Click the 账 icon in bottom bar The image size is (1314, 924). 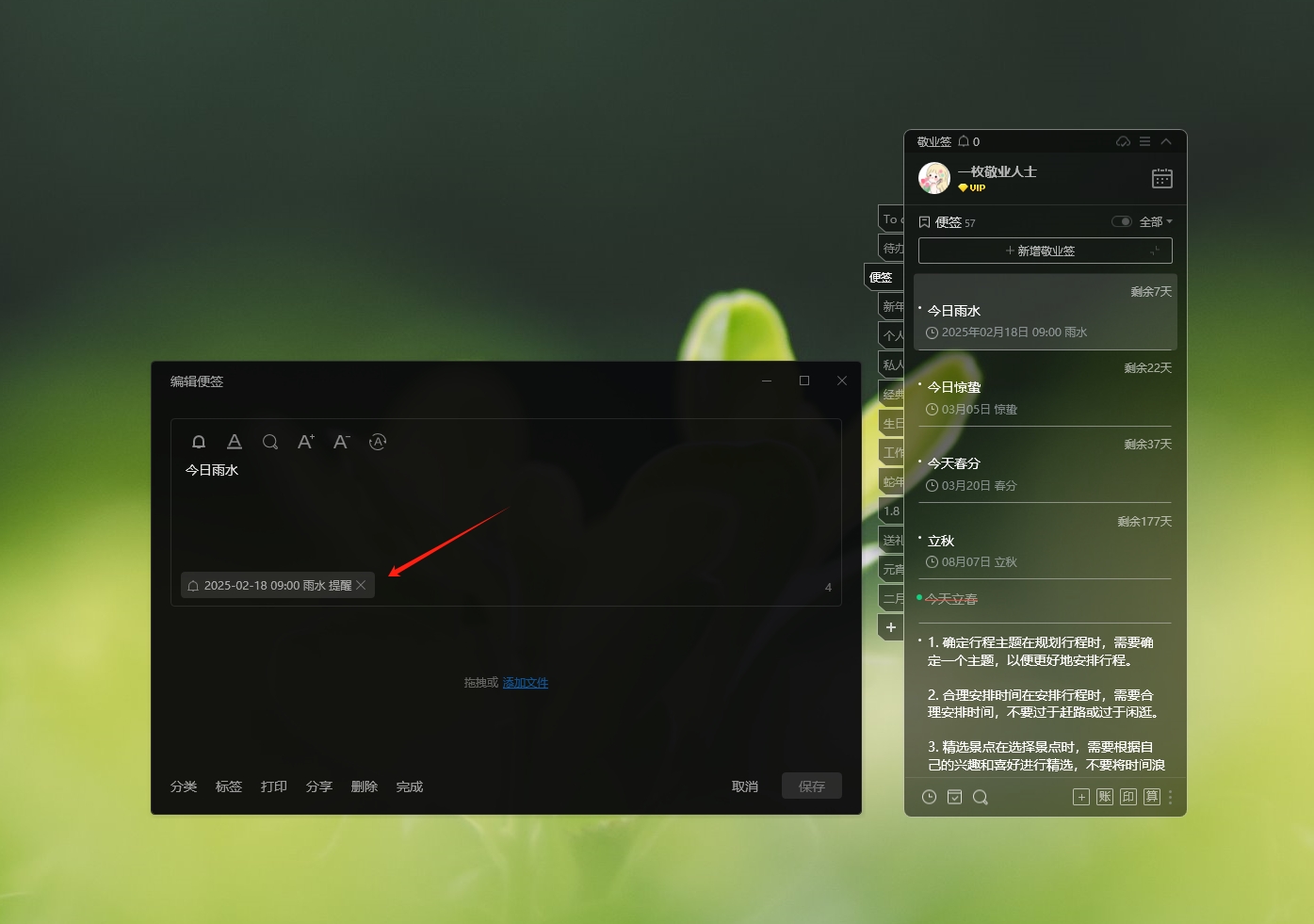point(1105,797)
